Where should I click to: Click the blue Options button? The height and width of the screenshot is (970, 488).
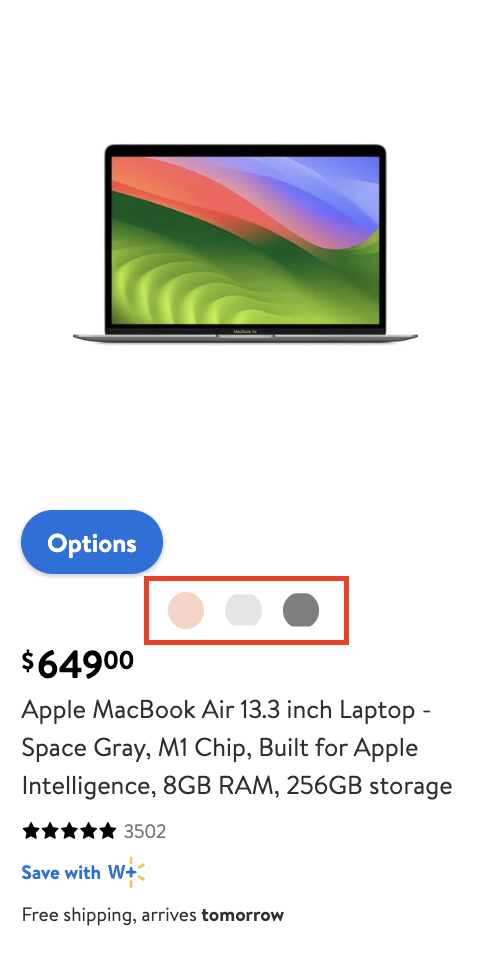(x=92, y=542)
